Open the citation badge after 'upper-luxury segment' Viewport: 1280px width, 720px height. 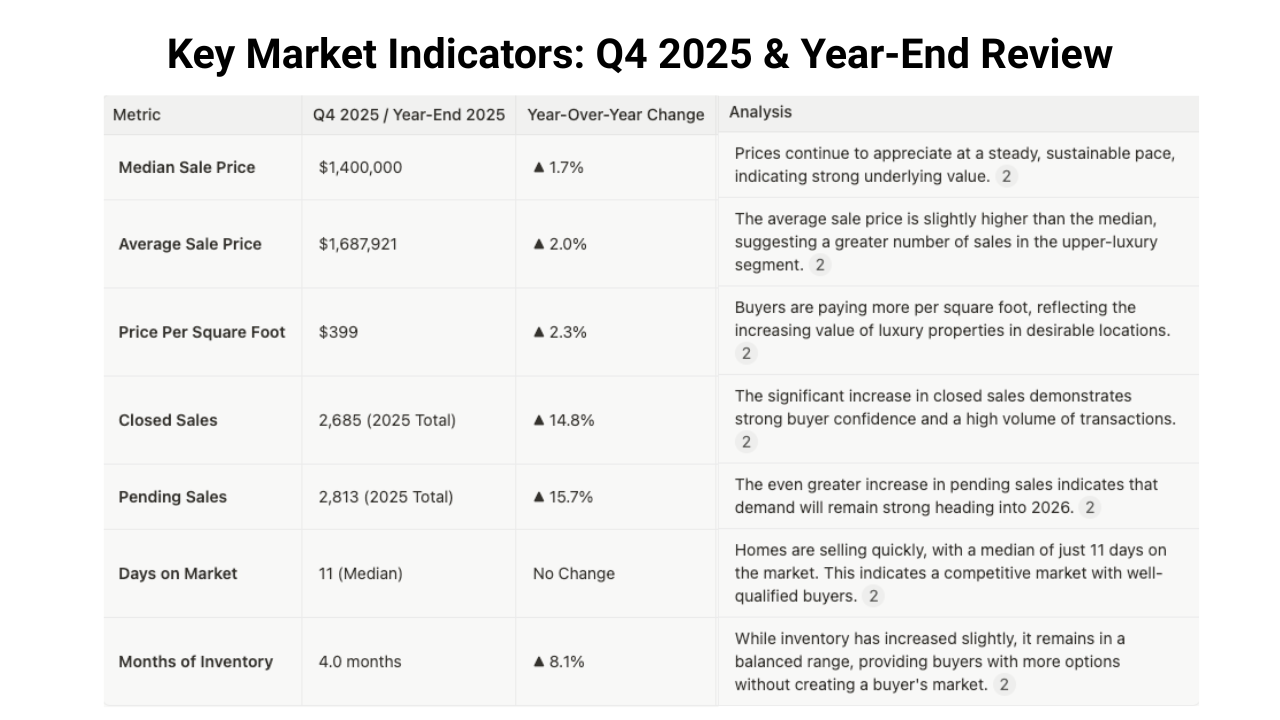tap(820, 265)
